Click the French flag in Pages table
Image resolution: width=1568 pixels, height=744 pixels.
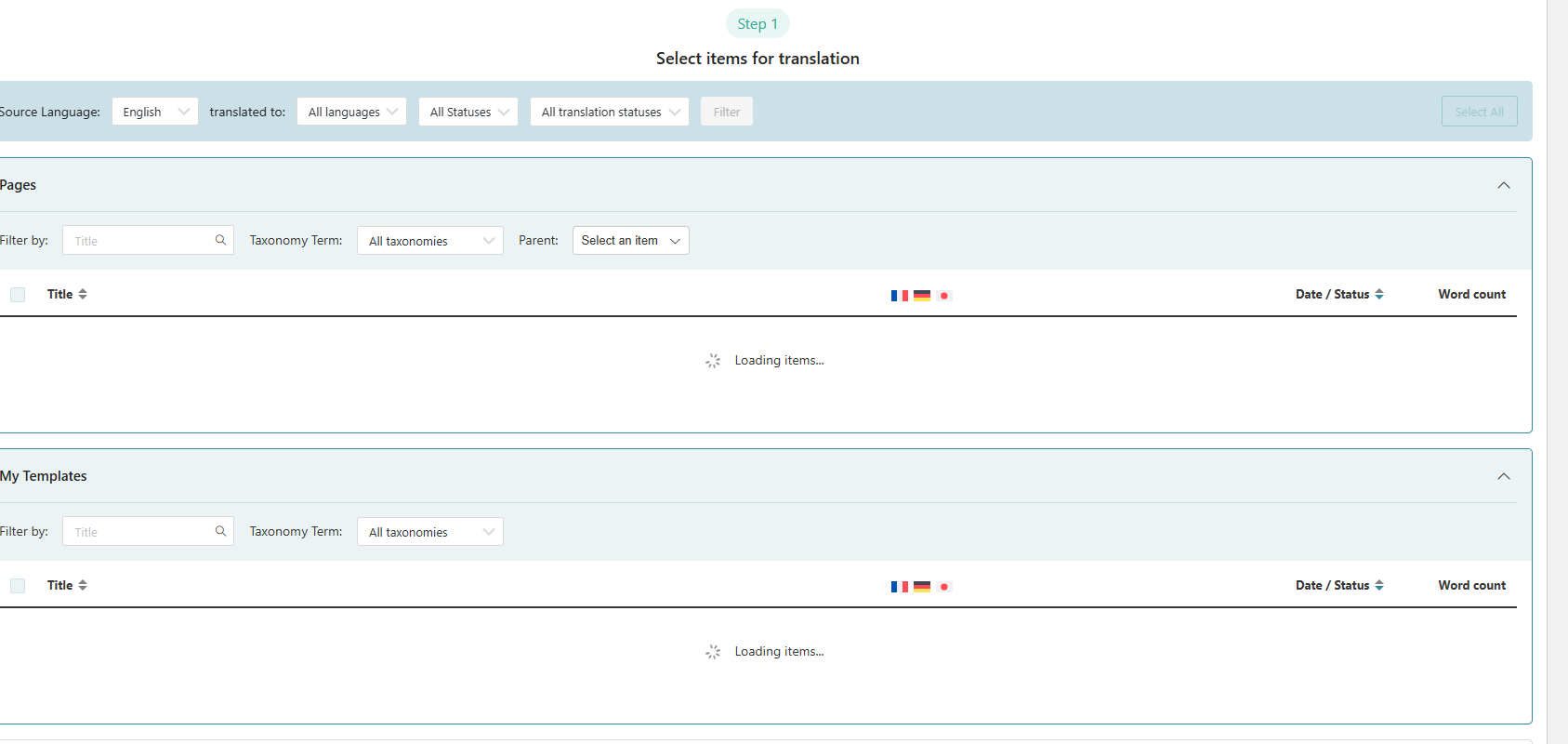coord(899,296)
